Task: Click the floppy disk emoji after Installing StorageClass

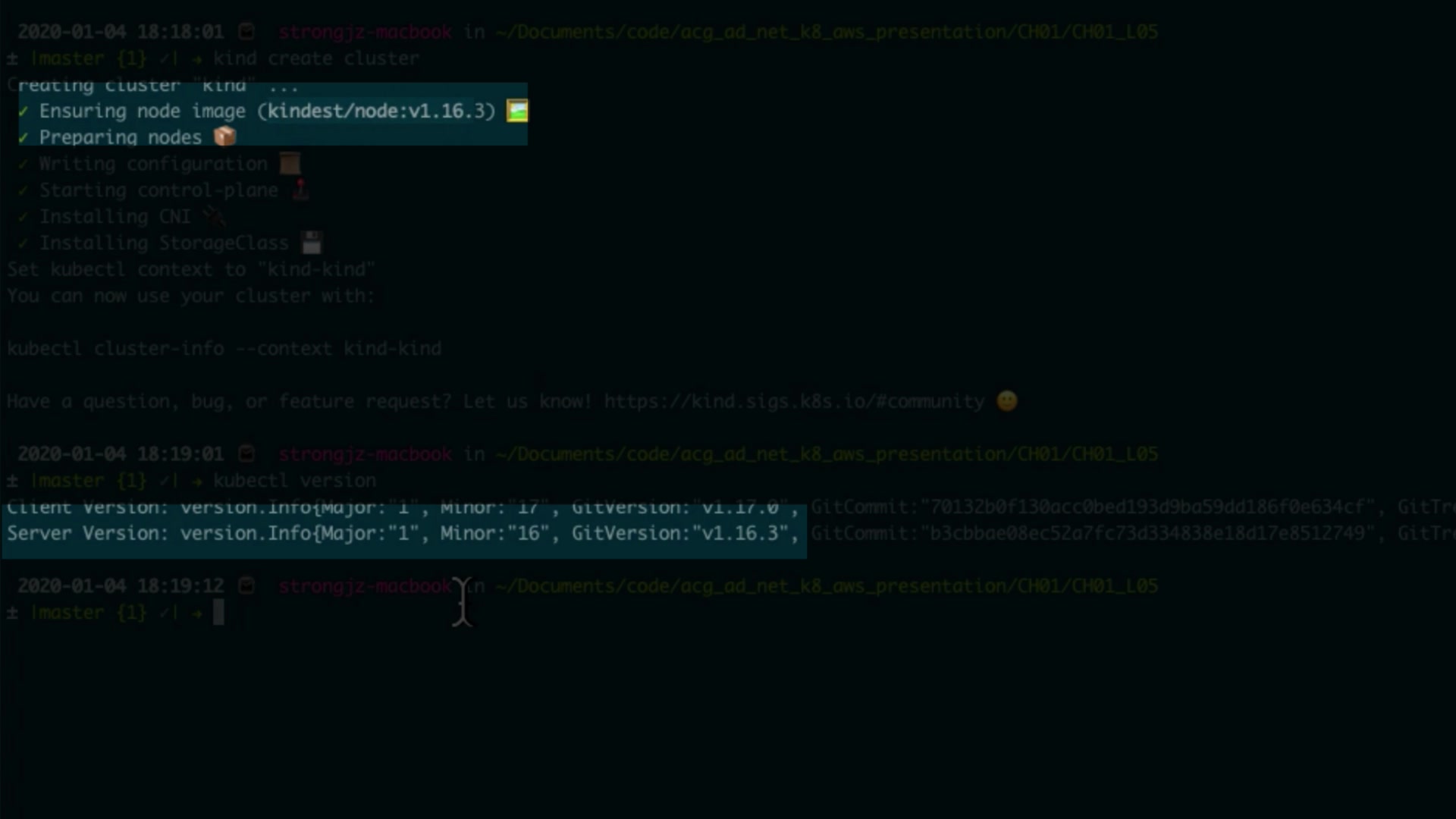Action: 312,243
